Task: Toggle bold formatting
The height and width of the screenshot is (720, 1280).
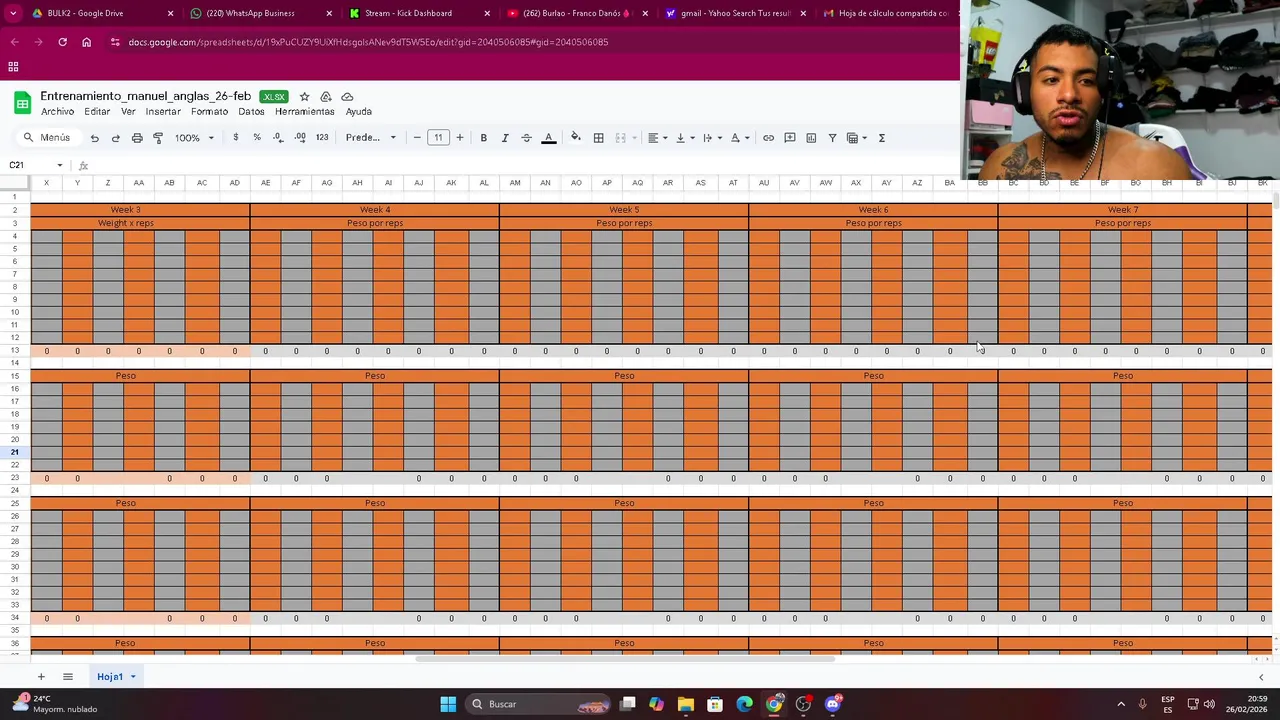Action: click(483, 138)
